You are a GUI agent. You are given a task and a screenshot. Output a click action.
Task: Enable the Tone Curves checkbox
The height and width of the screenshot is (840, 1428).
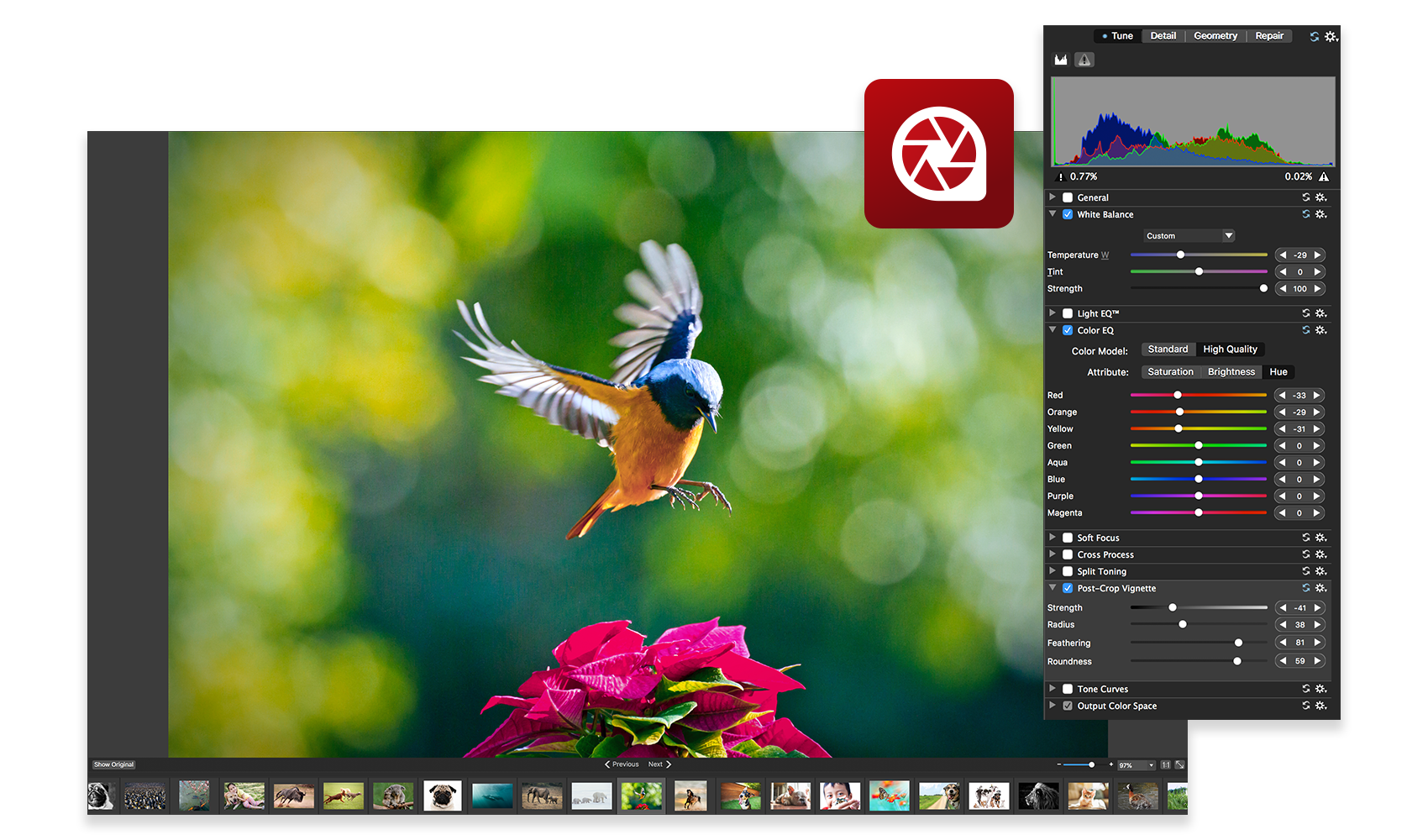pyautogui.click(x=1068, y=689)
